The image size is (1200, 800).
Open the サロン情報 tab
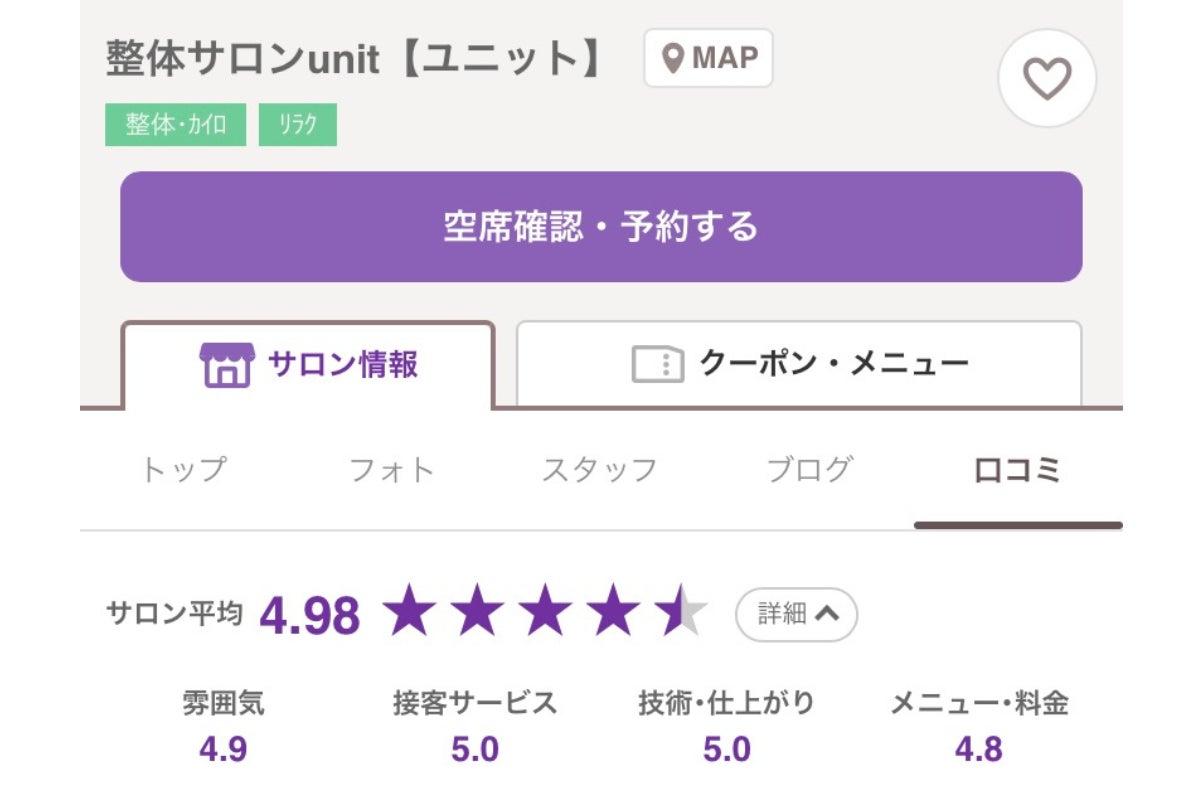point(308,364)
